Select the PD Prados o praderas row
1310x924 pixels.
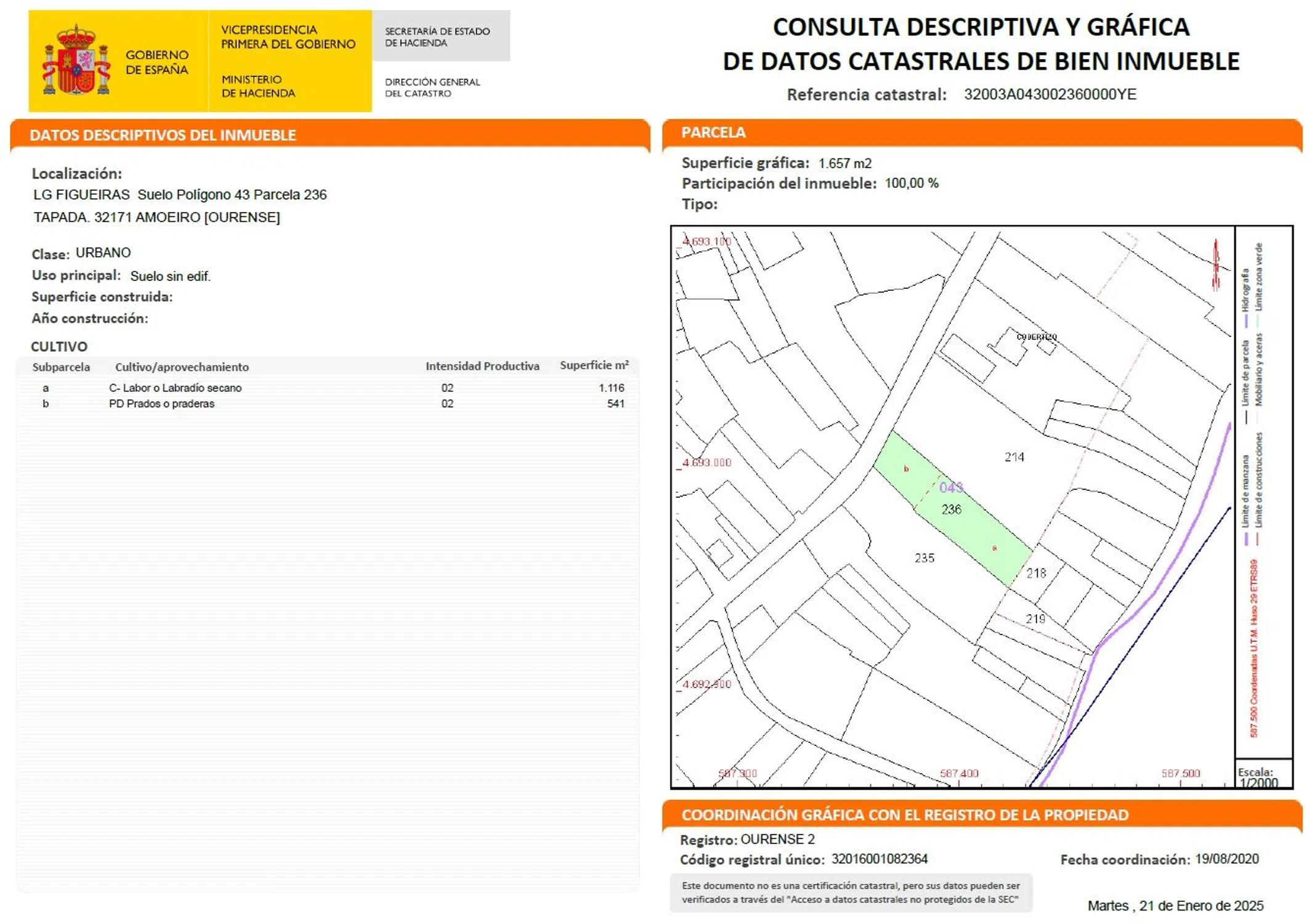click(x=162, y=404)
